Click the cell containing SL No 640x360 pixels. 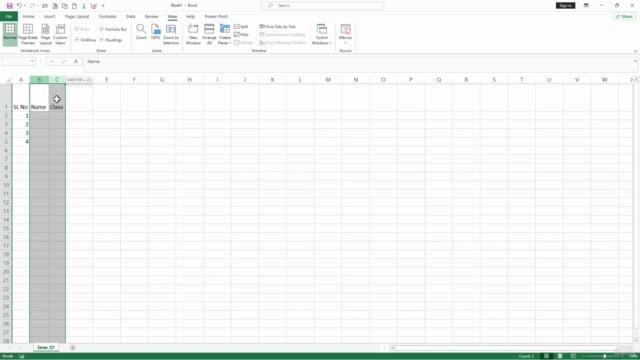21,98
